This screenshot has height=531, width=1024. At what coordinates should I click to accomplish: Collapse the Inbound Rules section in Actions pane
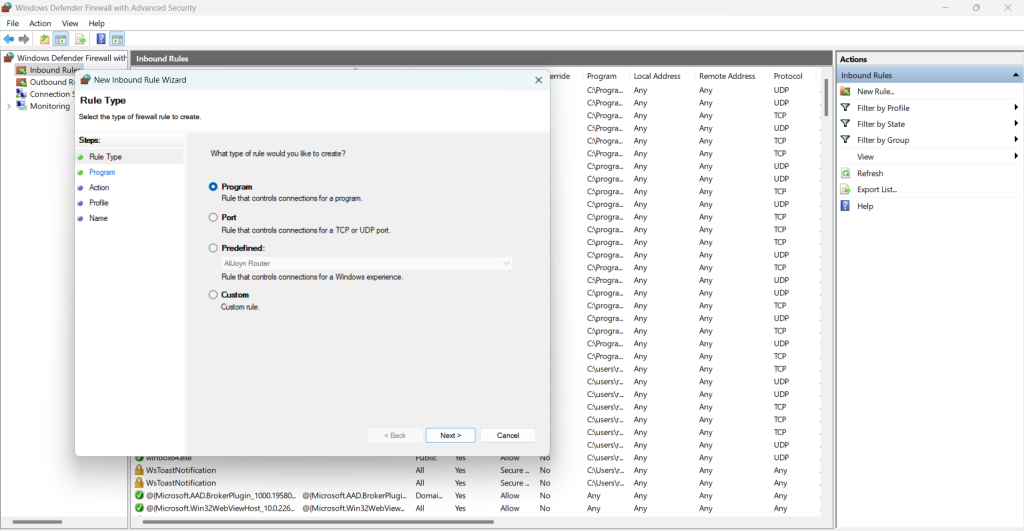(1016, 75)
